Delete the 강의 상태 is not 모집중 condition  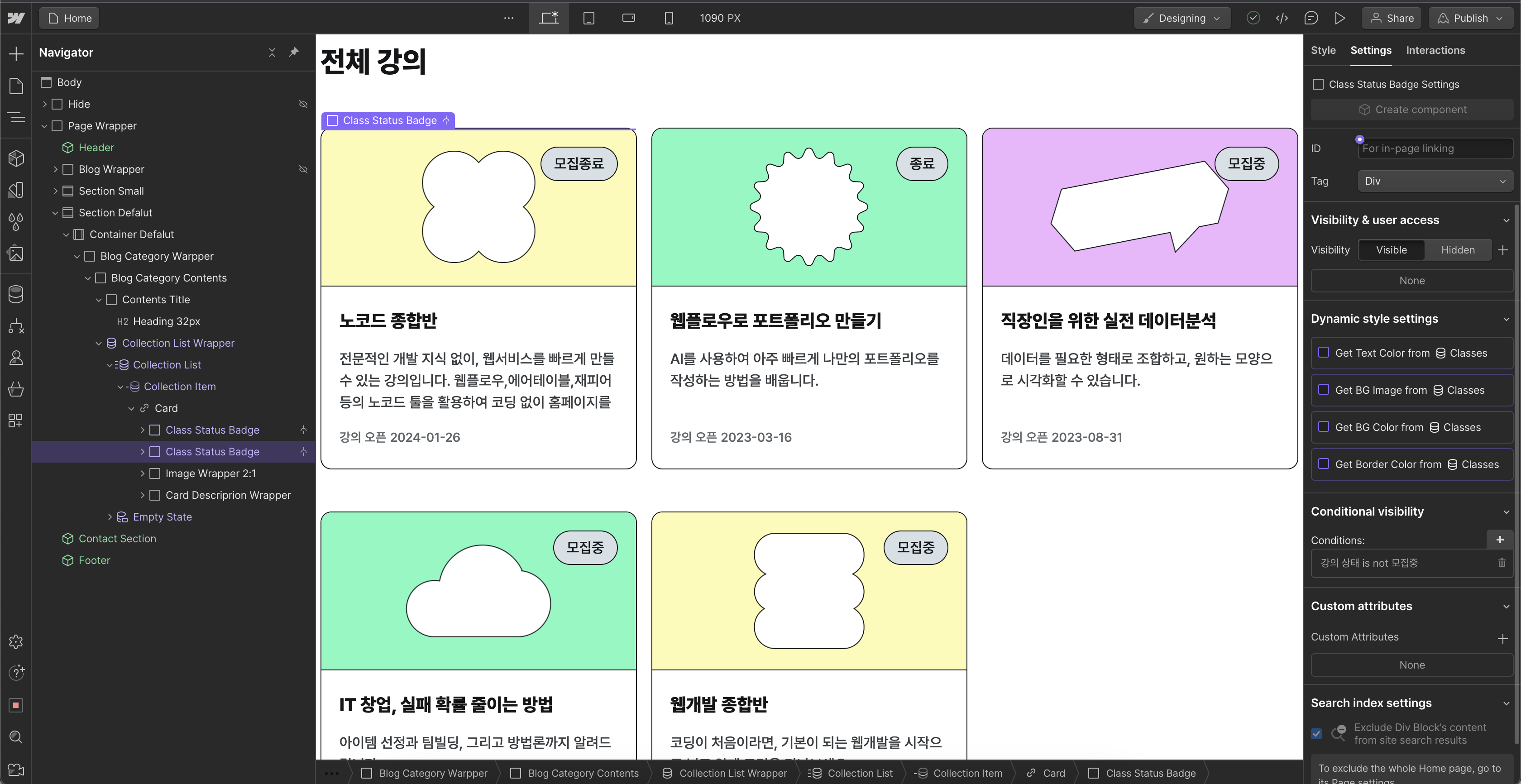click(x=1502, y=563)
